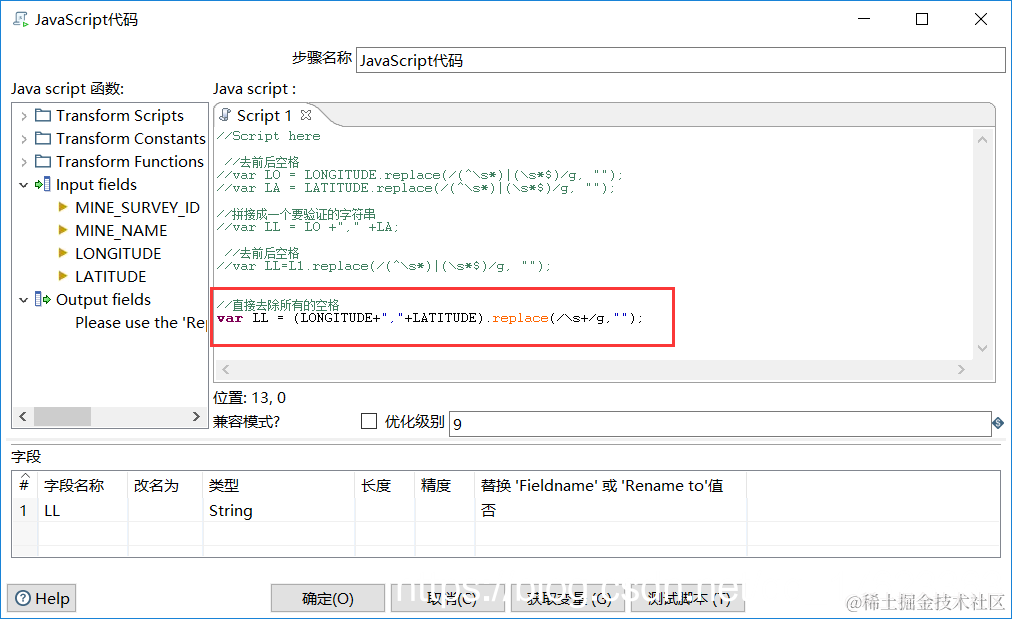Click the function tree horizontal scrollbar thumb
Image resolution: width=1012 pixels, height=619 pixels.
(x=62, y=416)
